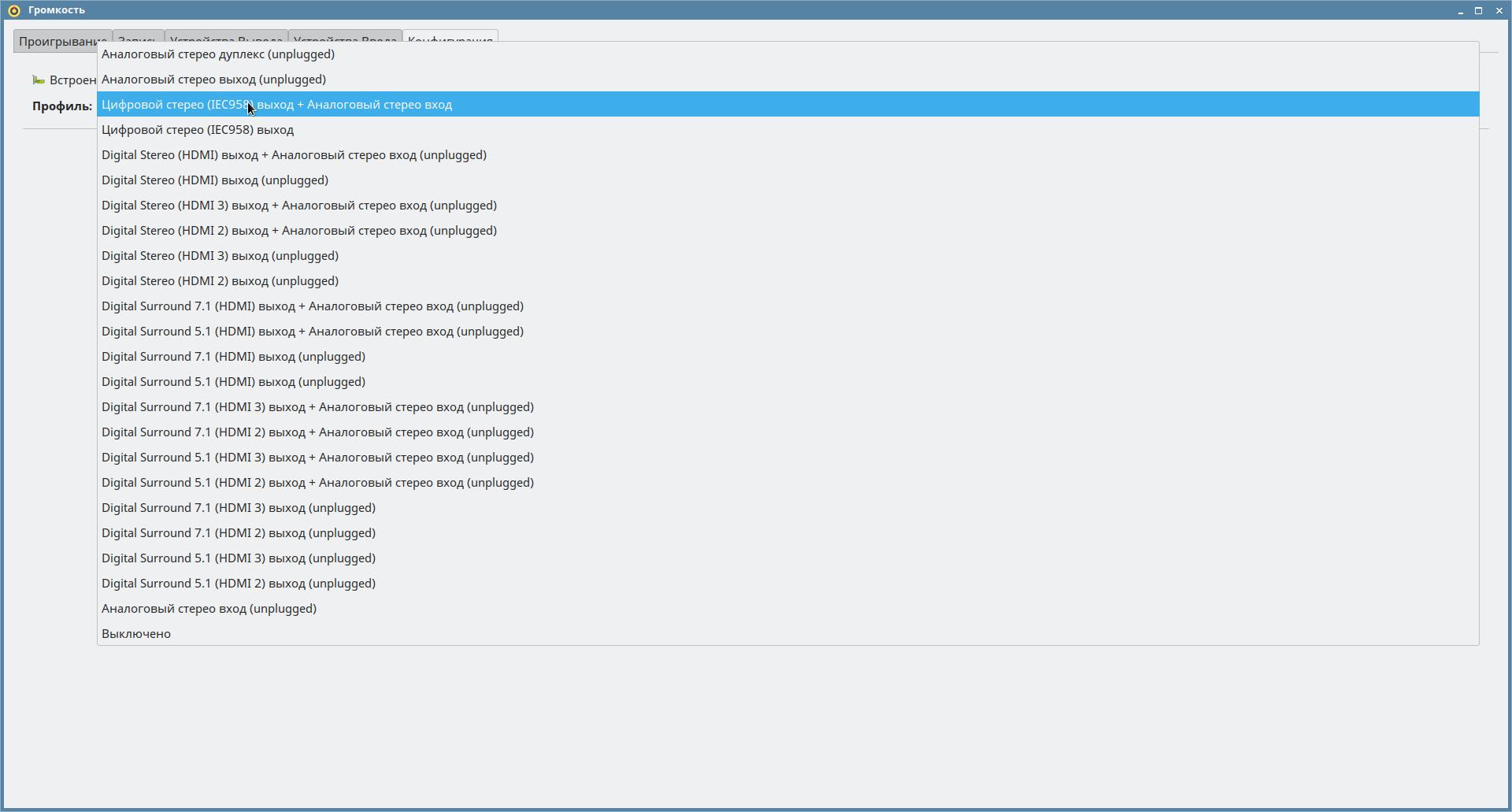The width and height of the screenshot is (1512, 812).
Task: Close the Громкость window
Action: click(1499, 10)
